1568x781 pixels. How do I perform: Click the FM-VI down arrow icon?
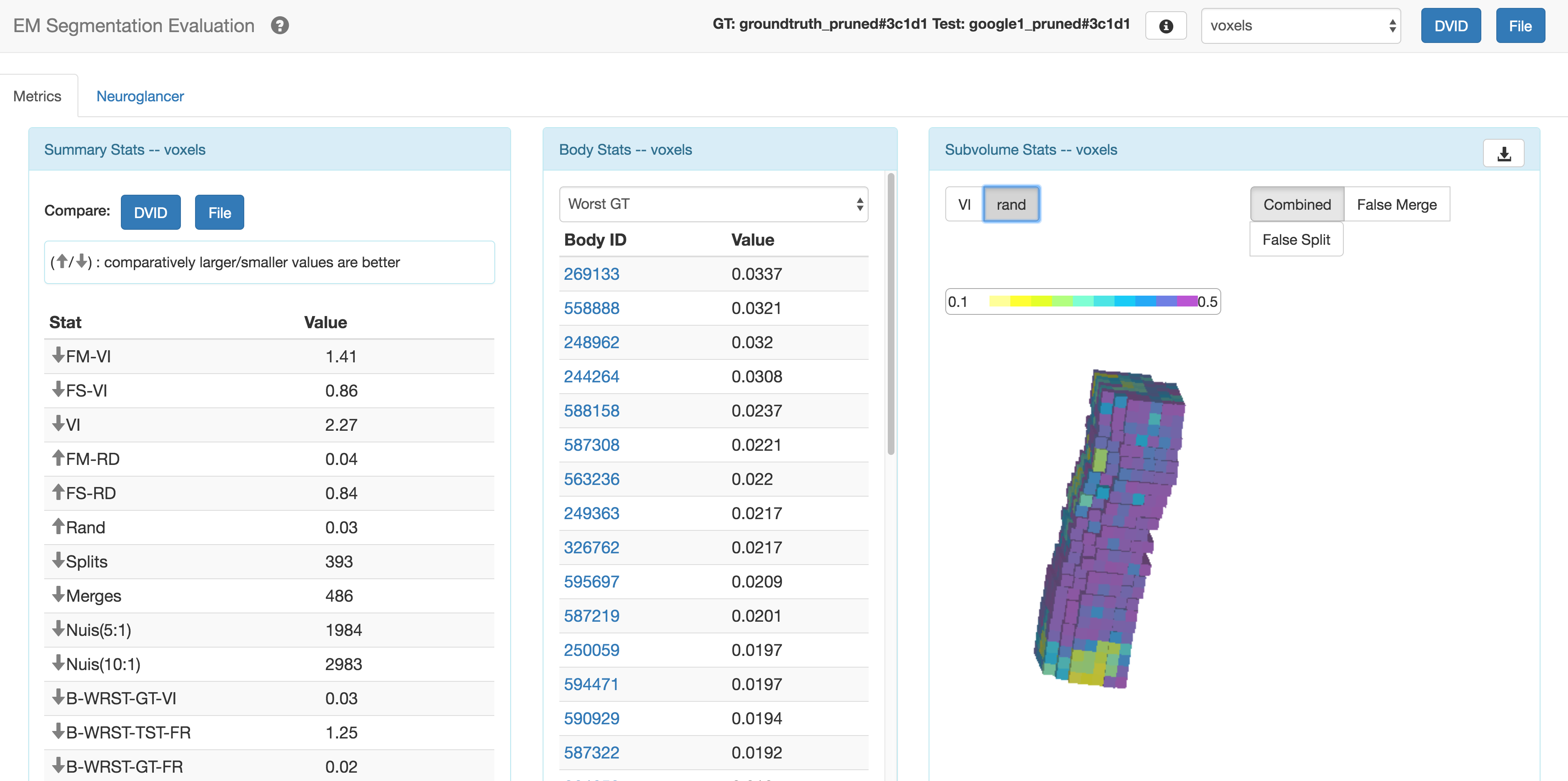pos(58,355)
